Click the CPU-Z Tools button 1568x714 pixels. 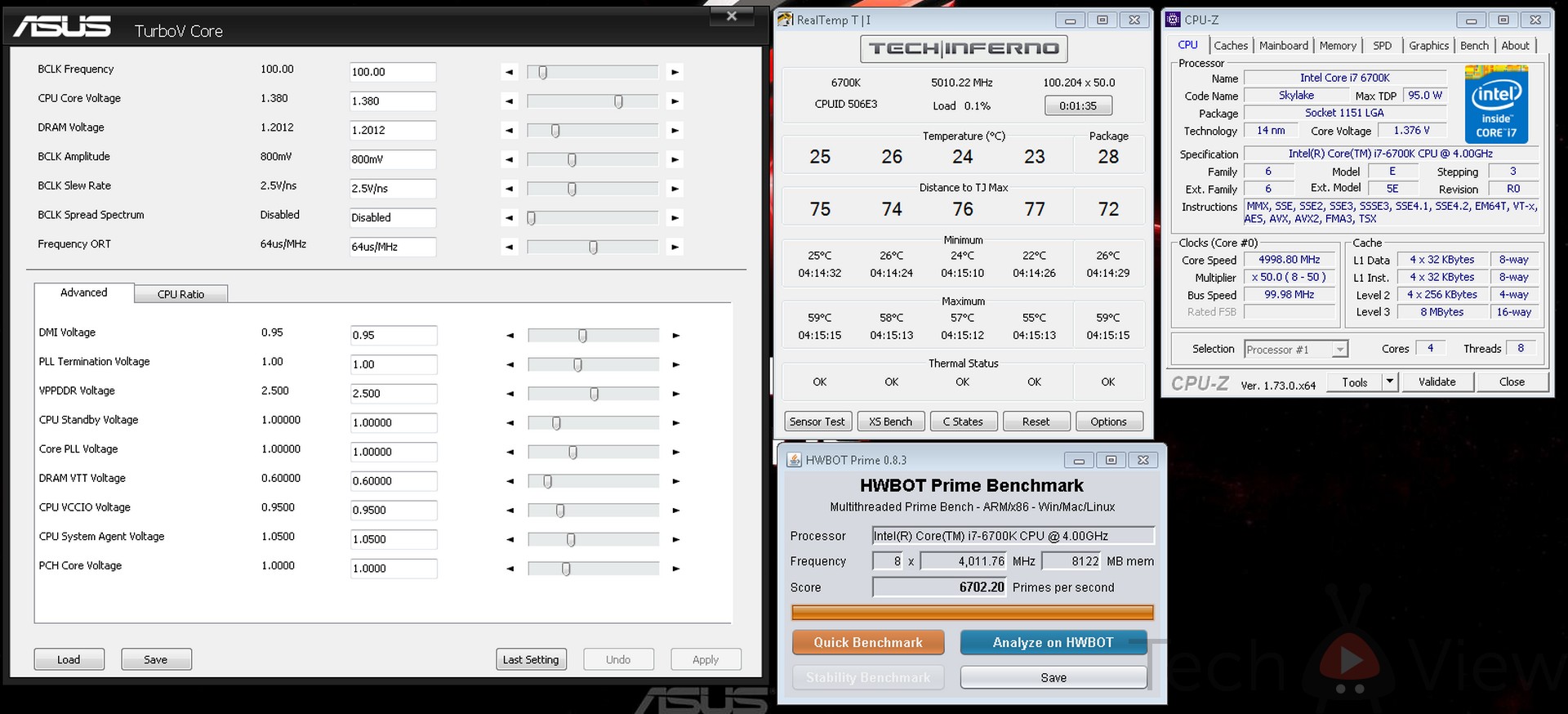(1355, 382)
